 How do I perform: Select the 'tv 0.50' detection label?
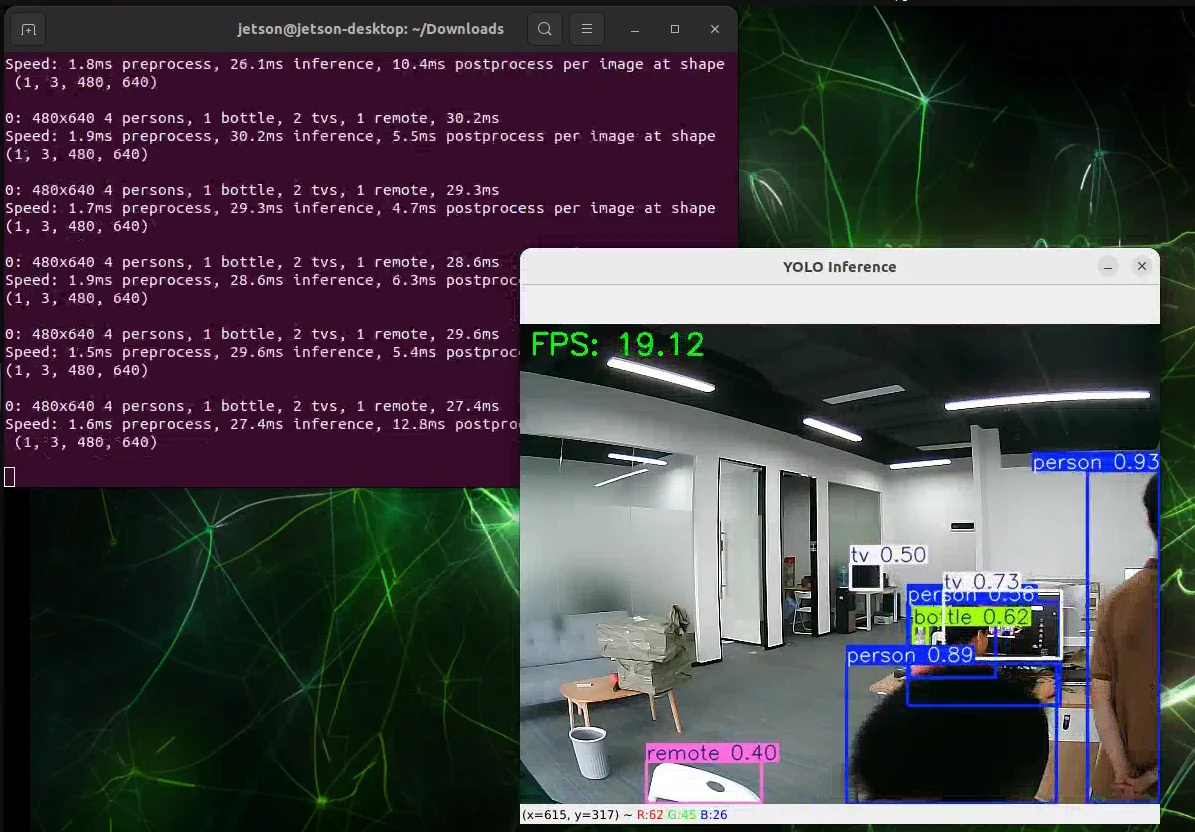tap(889, 555)
